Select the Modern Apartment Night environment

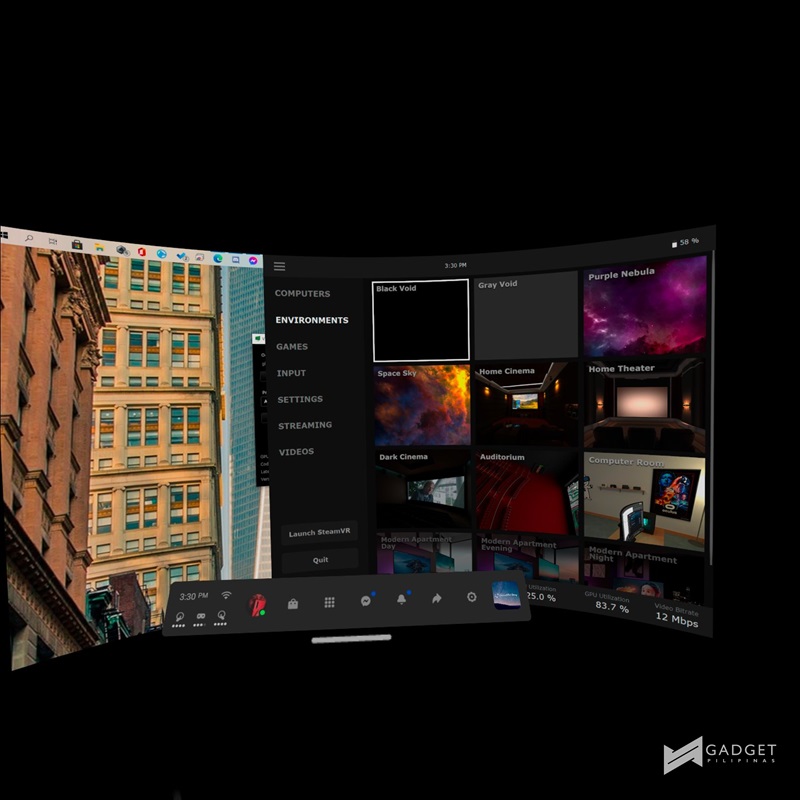[644, 574]
